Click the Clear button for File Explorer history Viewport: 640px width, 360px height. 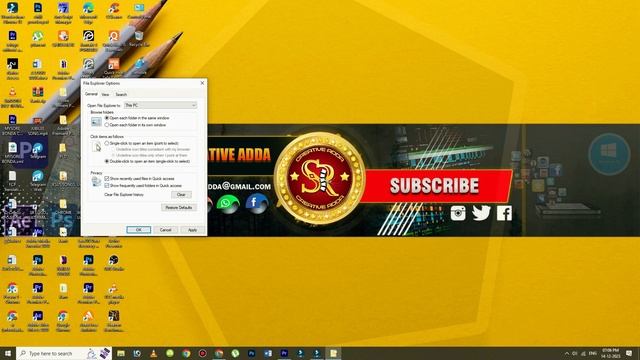(x=181, y=195)
